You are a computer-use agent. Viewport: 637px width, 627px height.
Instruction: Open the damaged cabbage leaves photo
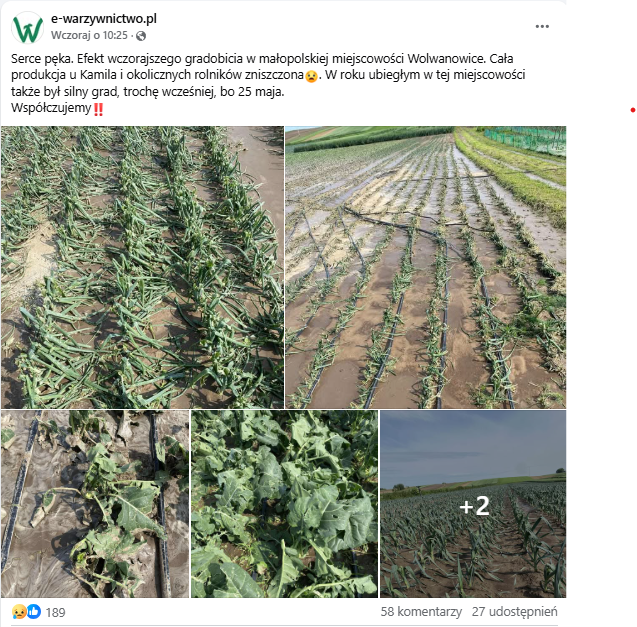point(284,503)
